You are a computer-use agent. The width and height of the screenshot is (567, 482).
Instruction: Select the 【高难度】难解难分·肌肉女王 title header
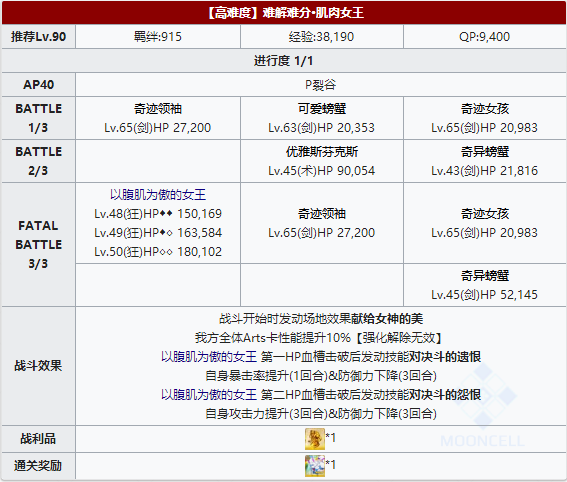coord(284,13)
